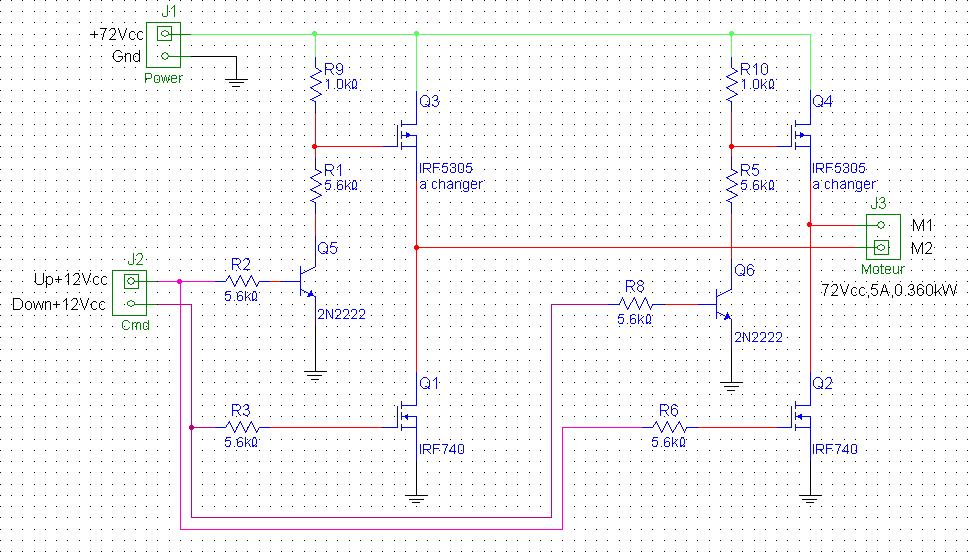
Task: Select resistor R10 near Q4
Action: click(731, 84)
